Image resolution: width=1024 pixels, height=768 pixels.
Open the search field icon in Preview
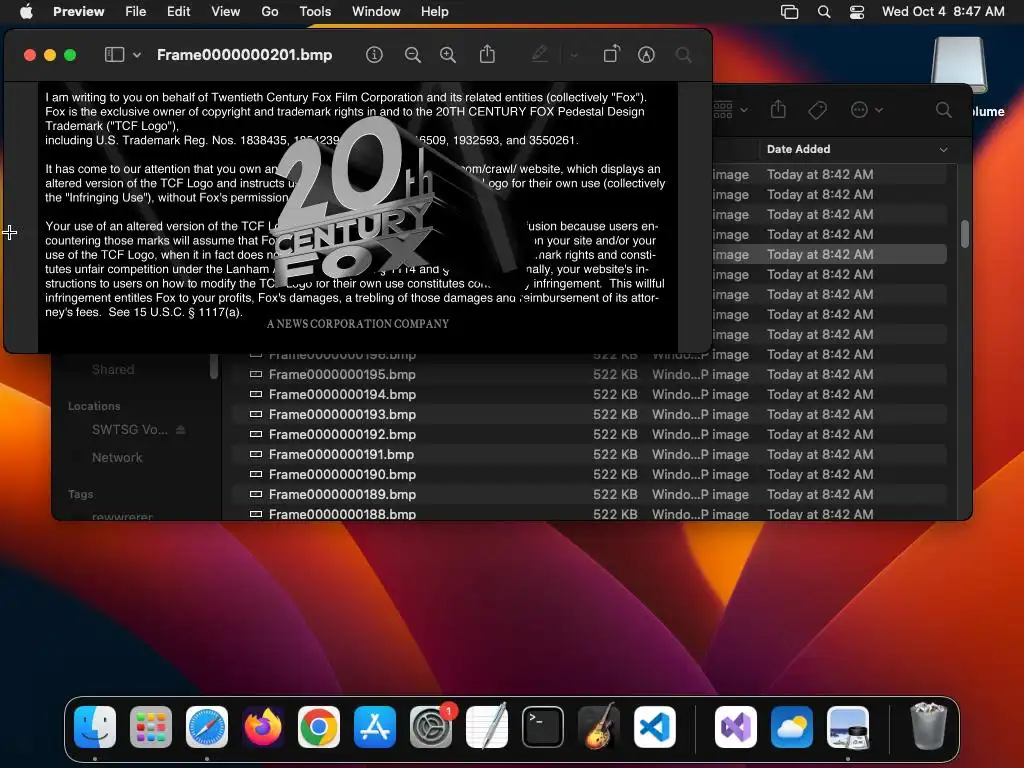point(684,55)
